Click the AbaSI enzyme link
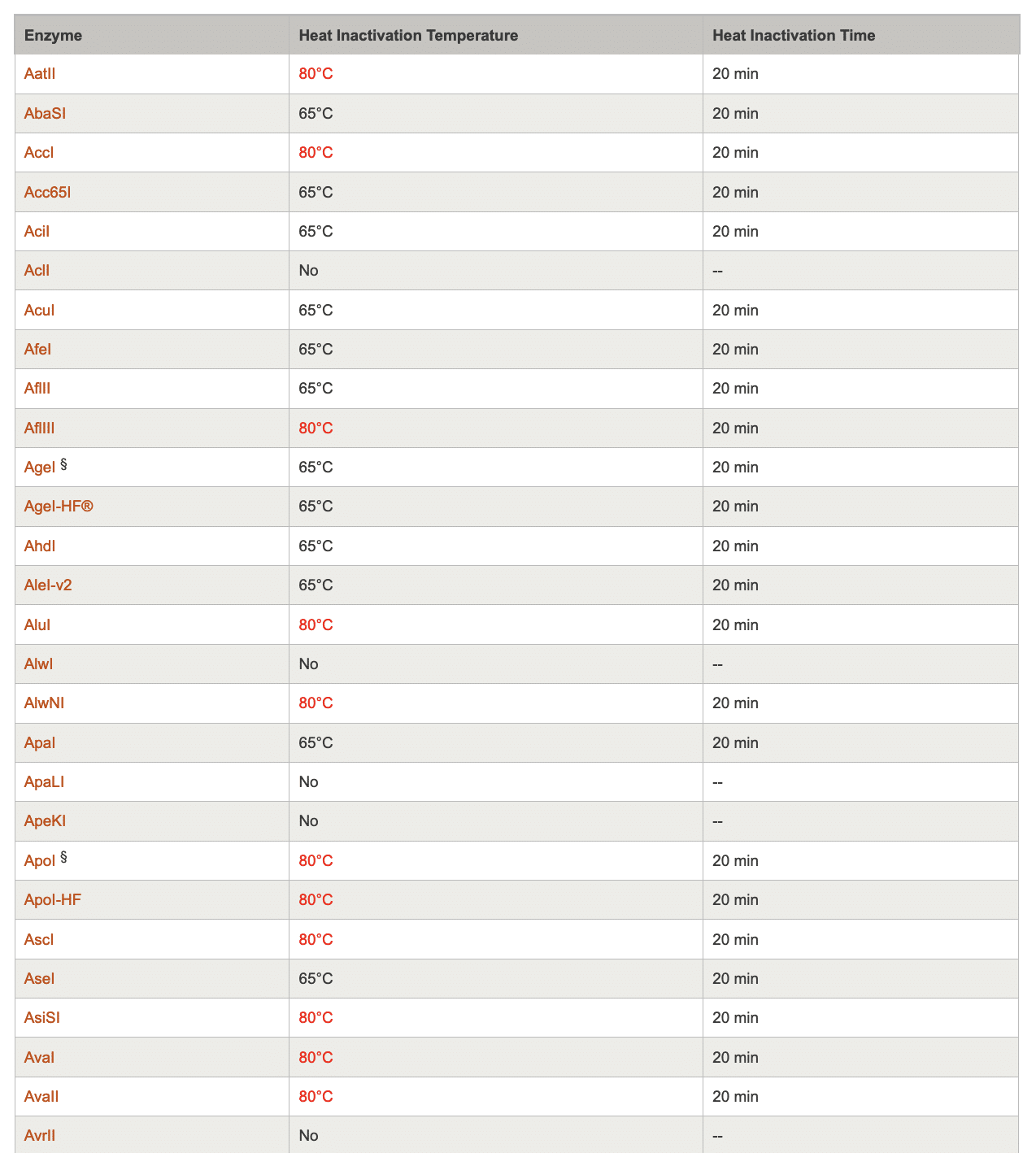The height and width of the screenshot is (1153, 1036). click(x=45, y=114)
